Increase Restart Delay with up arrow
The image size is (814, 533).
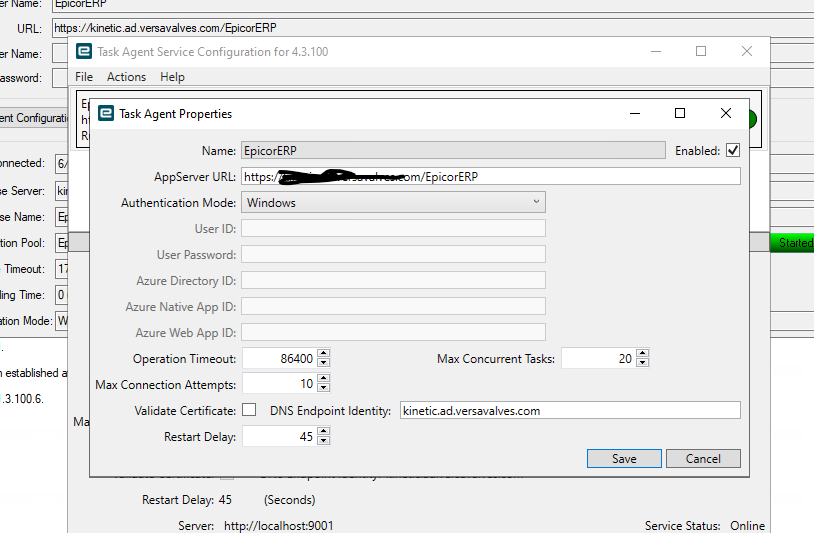click(x=323, y=431)
